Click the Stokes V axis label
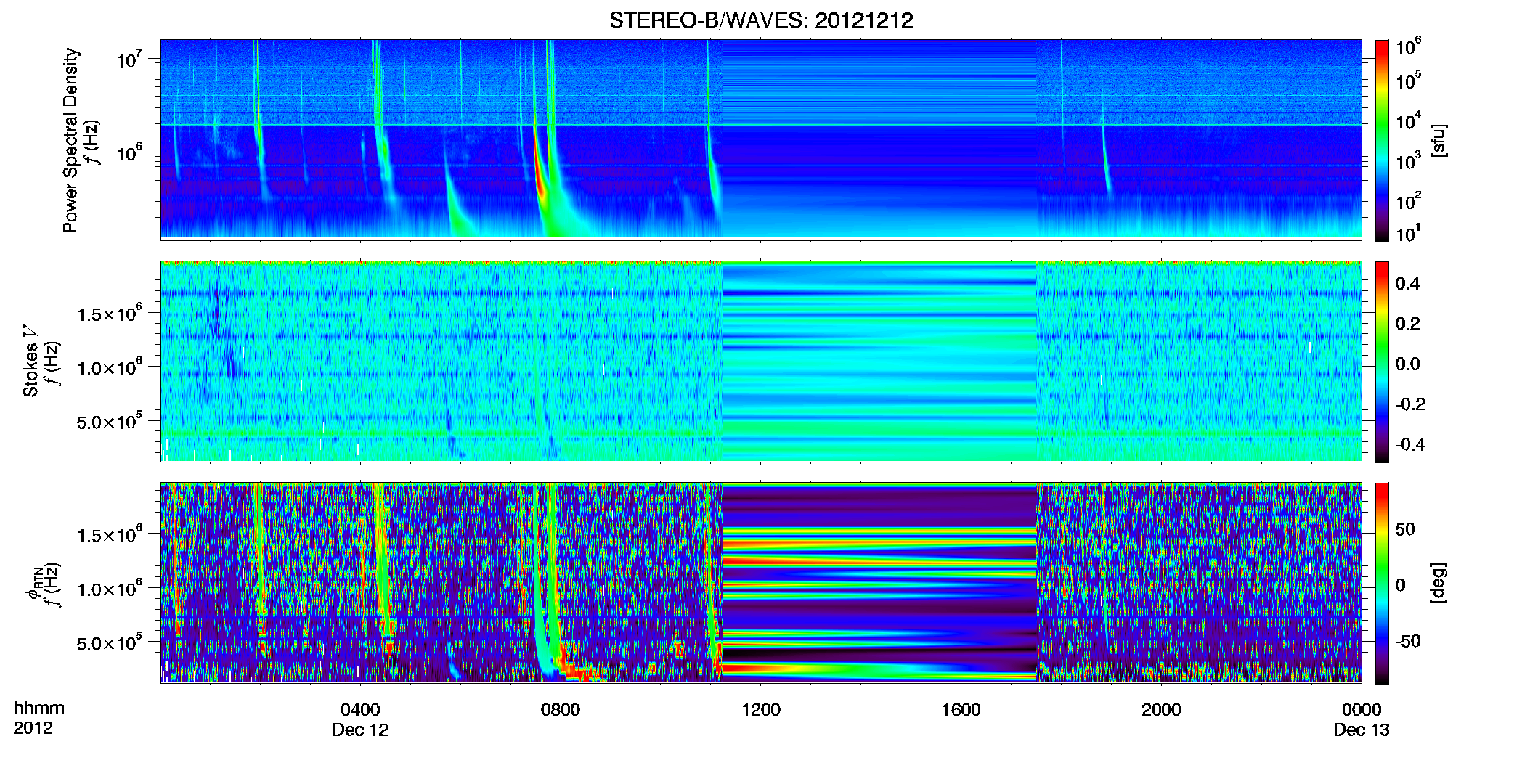Image resolution: width=1522 pixels, height=784 pixels. point(30,361)
